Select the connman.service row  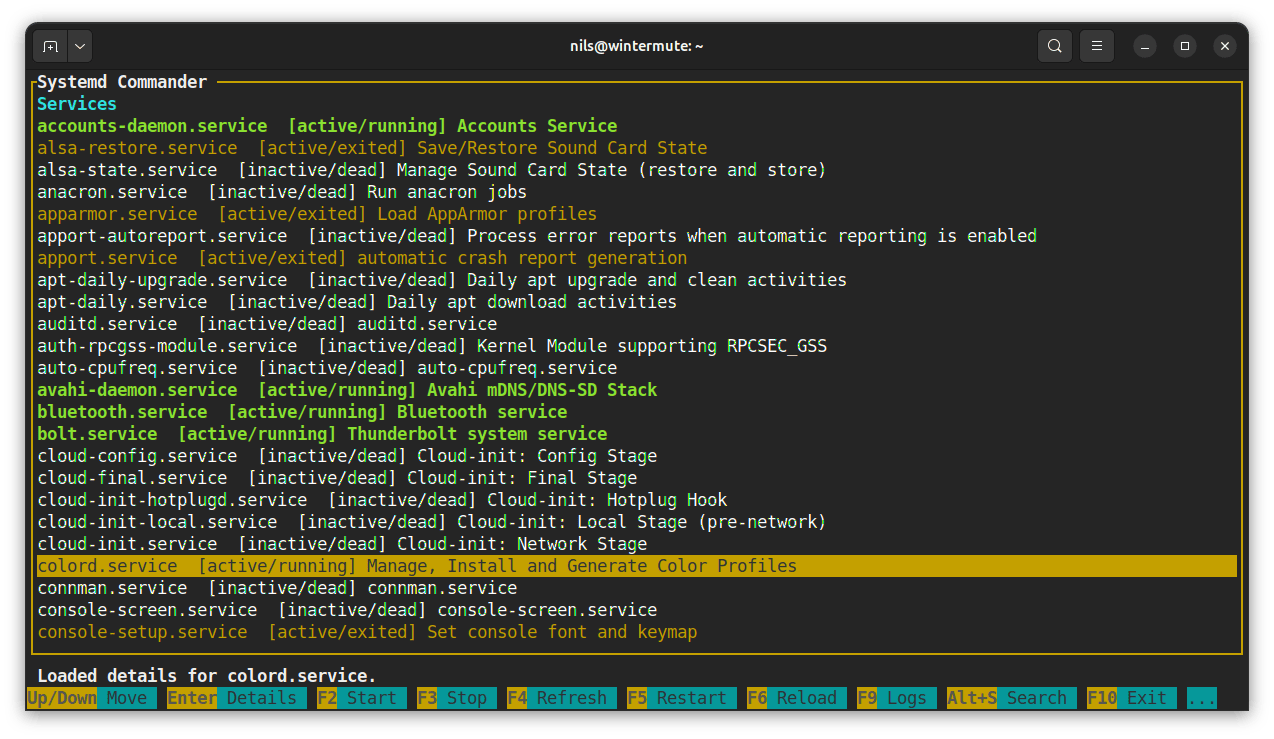pos(637,588)
